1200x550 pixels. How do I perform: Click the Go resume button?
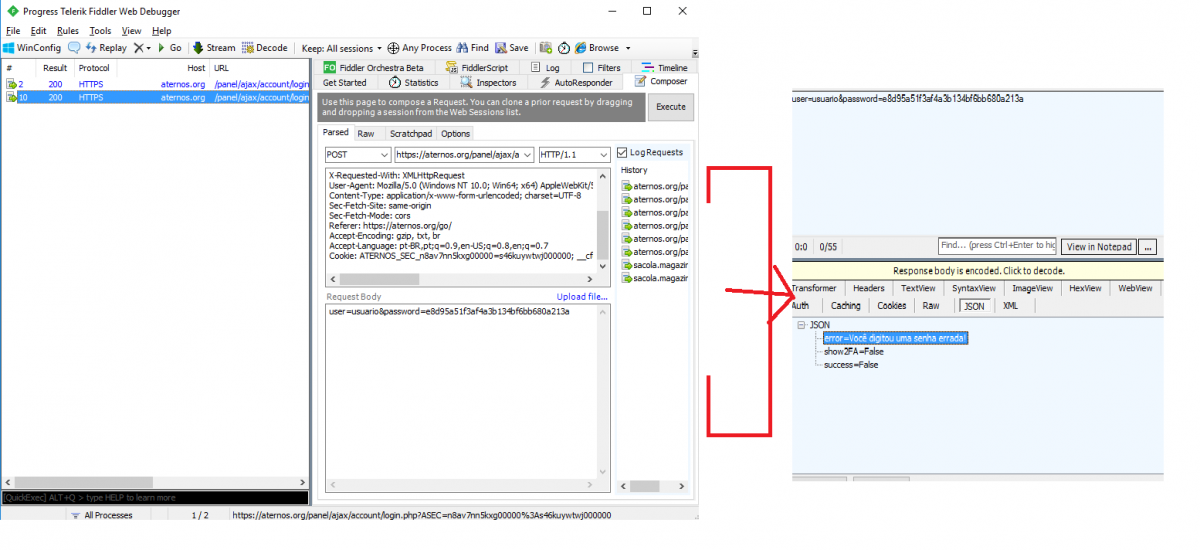click(x=170, y=48)
